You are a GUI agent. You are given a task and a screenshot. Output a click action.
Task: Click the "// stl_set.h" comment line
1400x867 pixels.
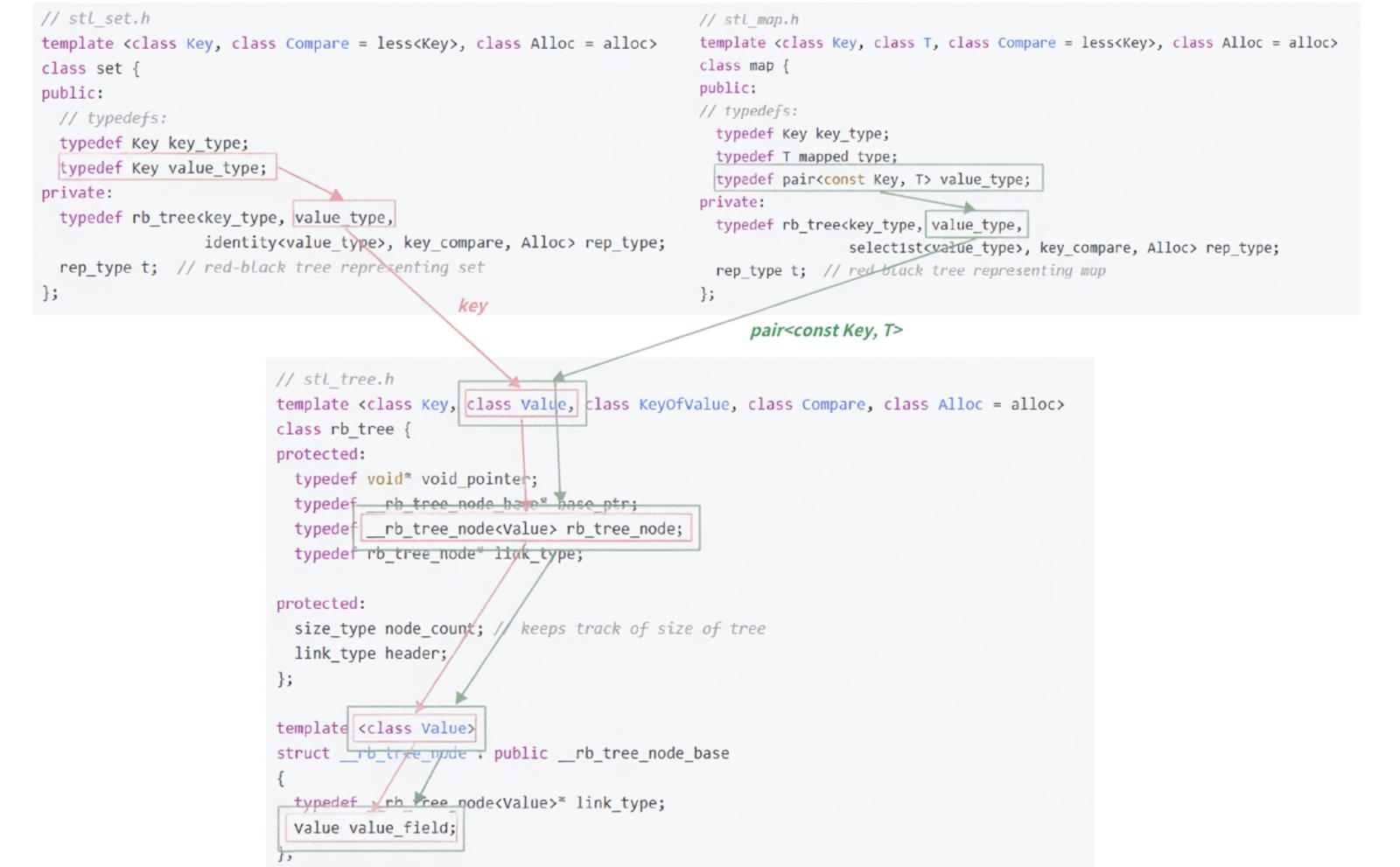(95, 18)
